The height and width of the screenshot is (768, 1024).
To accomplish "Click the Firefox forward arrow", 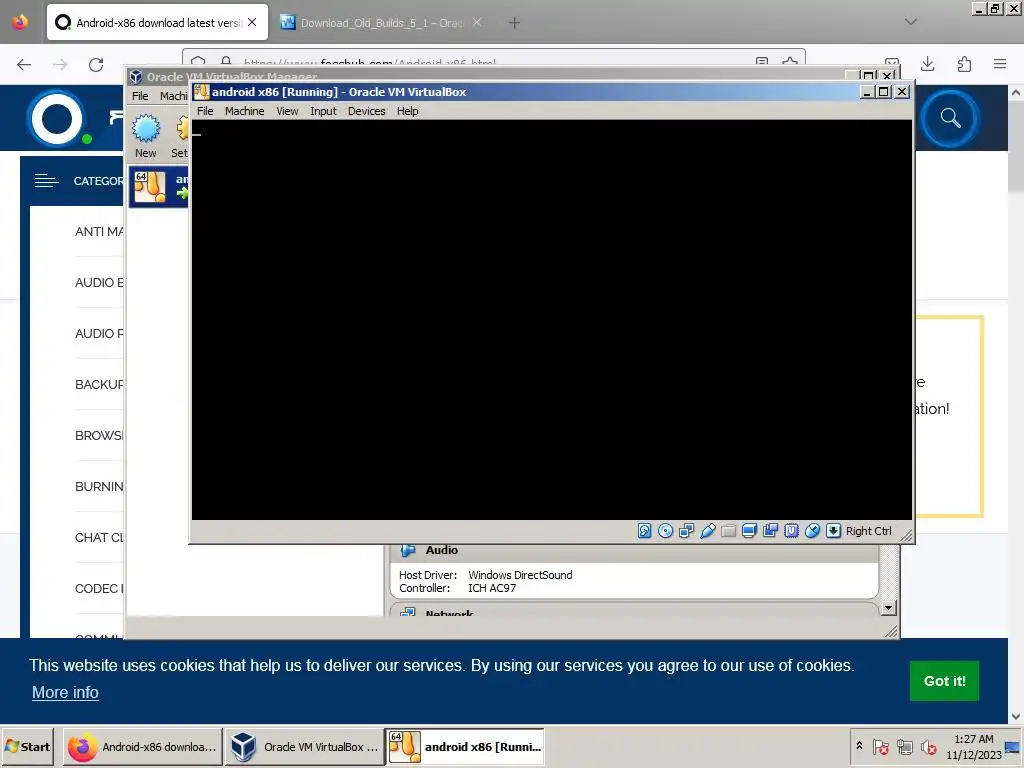I will tap(60, 64).
